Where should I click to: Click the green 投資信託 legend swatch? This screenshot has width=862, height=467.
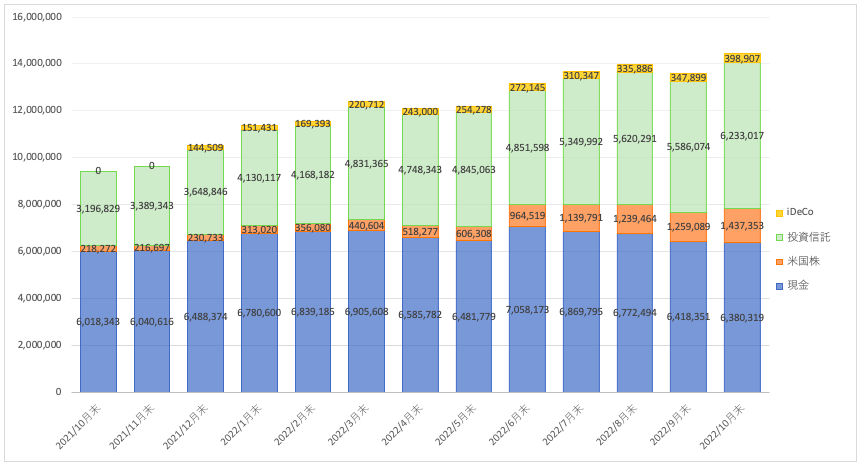pos(777,236)
